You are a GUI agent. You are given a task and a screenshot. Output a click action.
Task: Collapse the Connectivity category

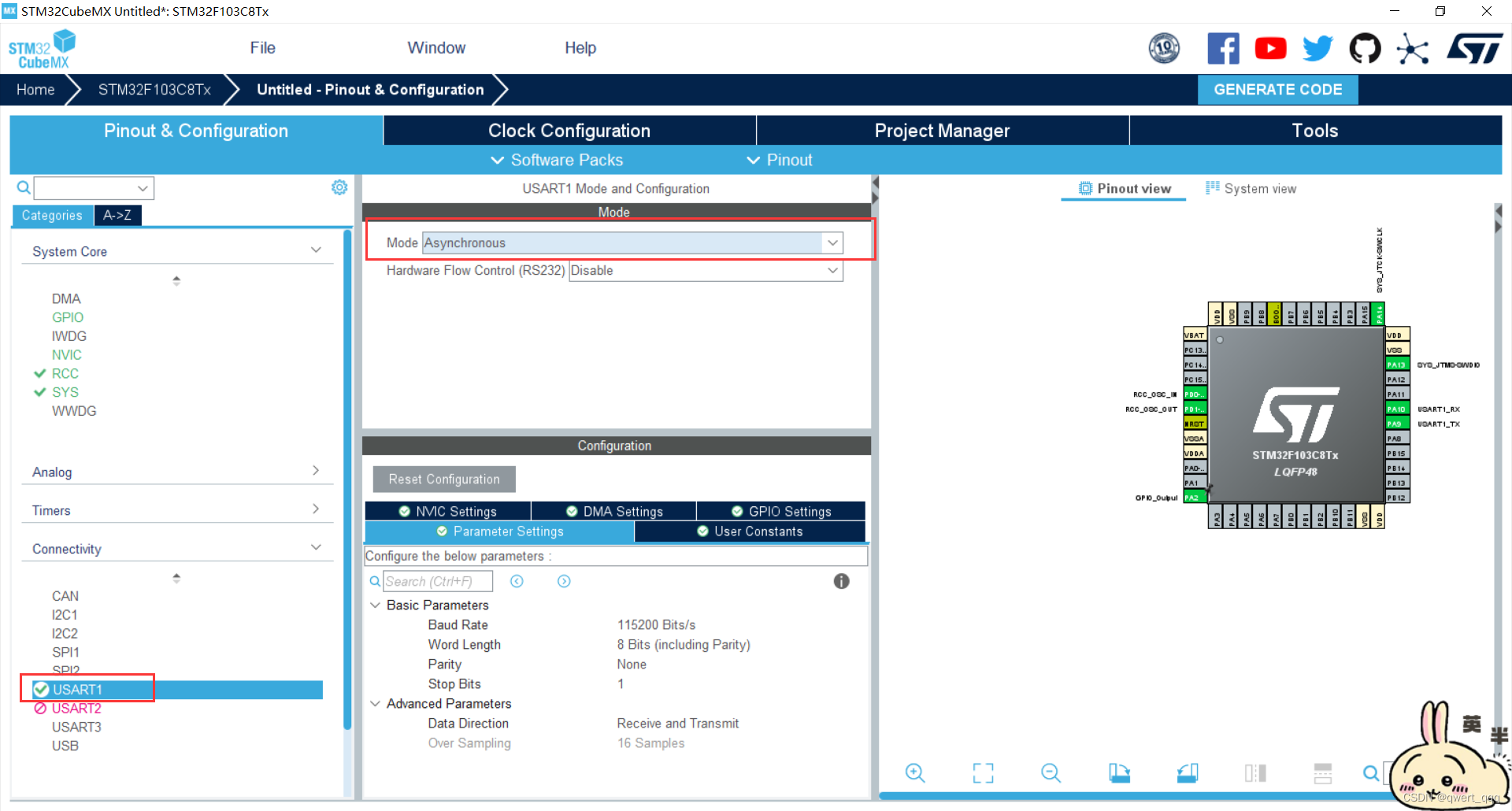click(x=316, y=547)
